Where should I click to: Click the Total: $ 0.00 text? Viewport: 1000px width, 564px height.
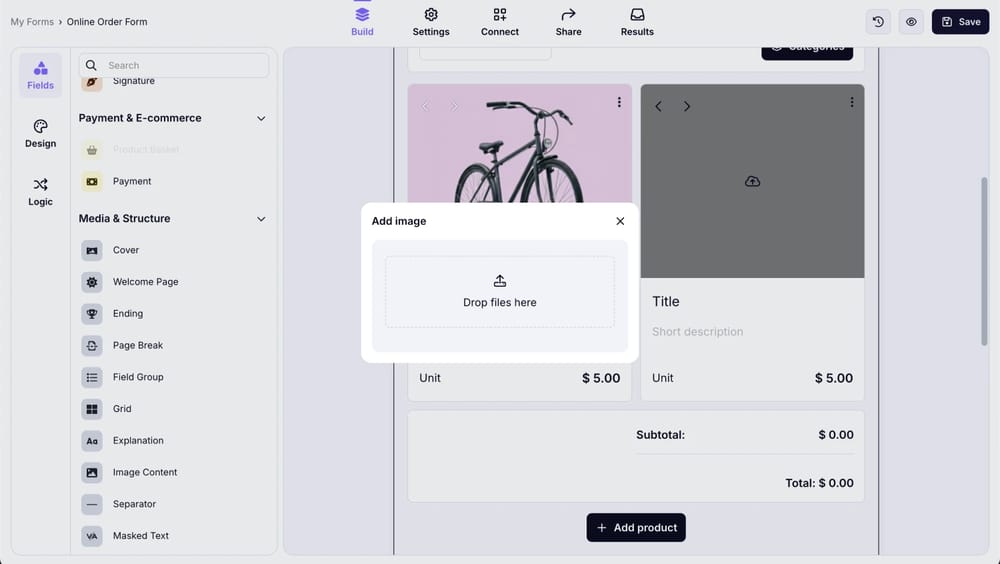click(820, 483)
